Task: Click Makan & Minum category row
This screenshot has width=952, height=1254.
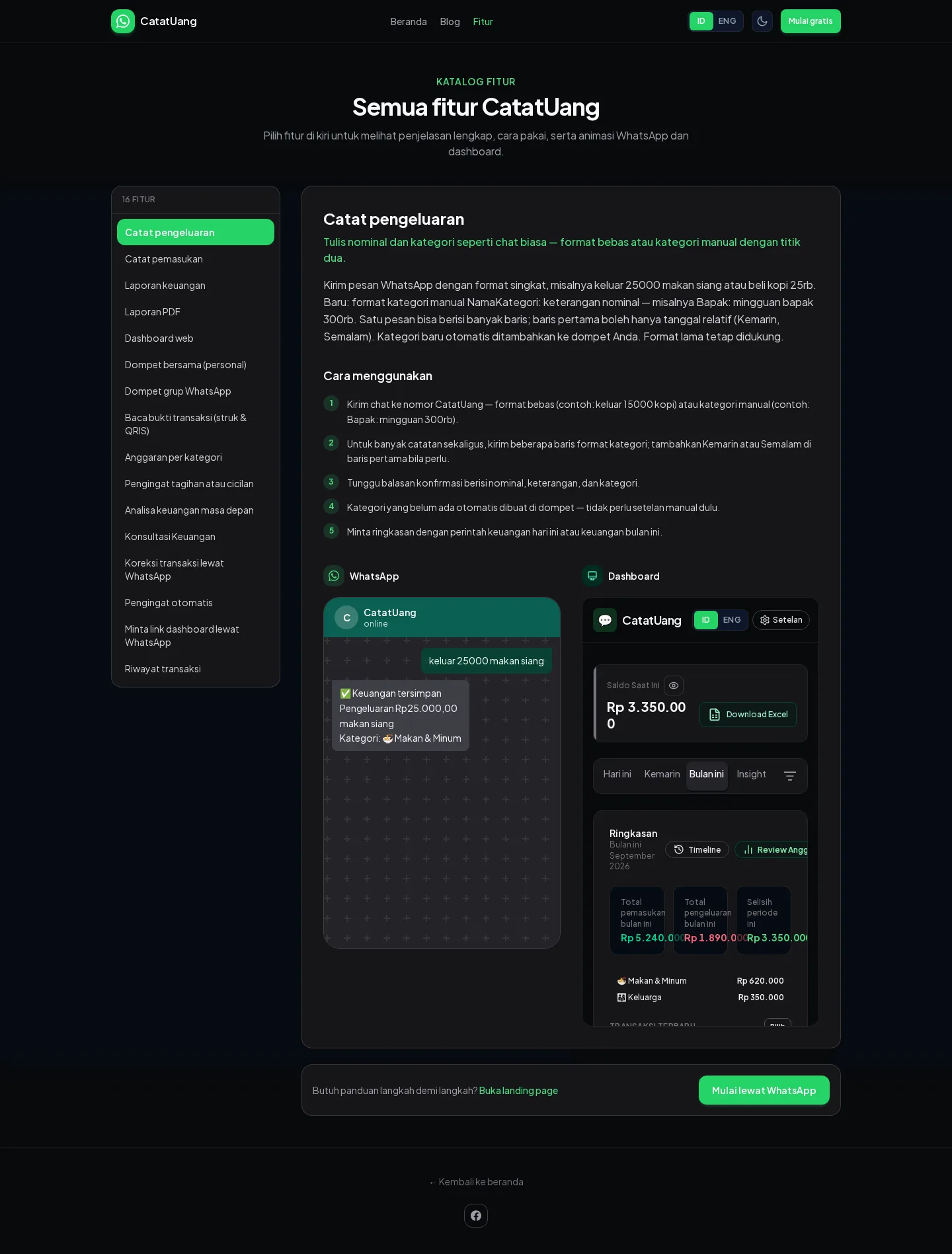Action: 700,981
